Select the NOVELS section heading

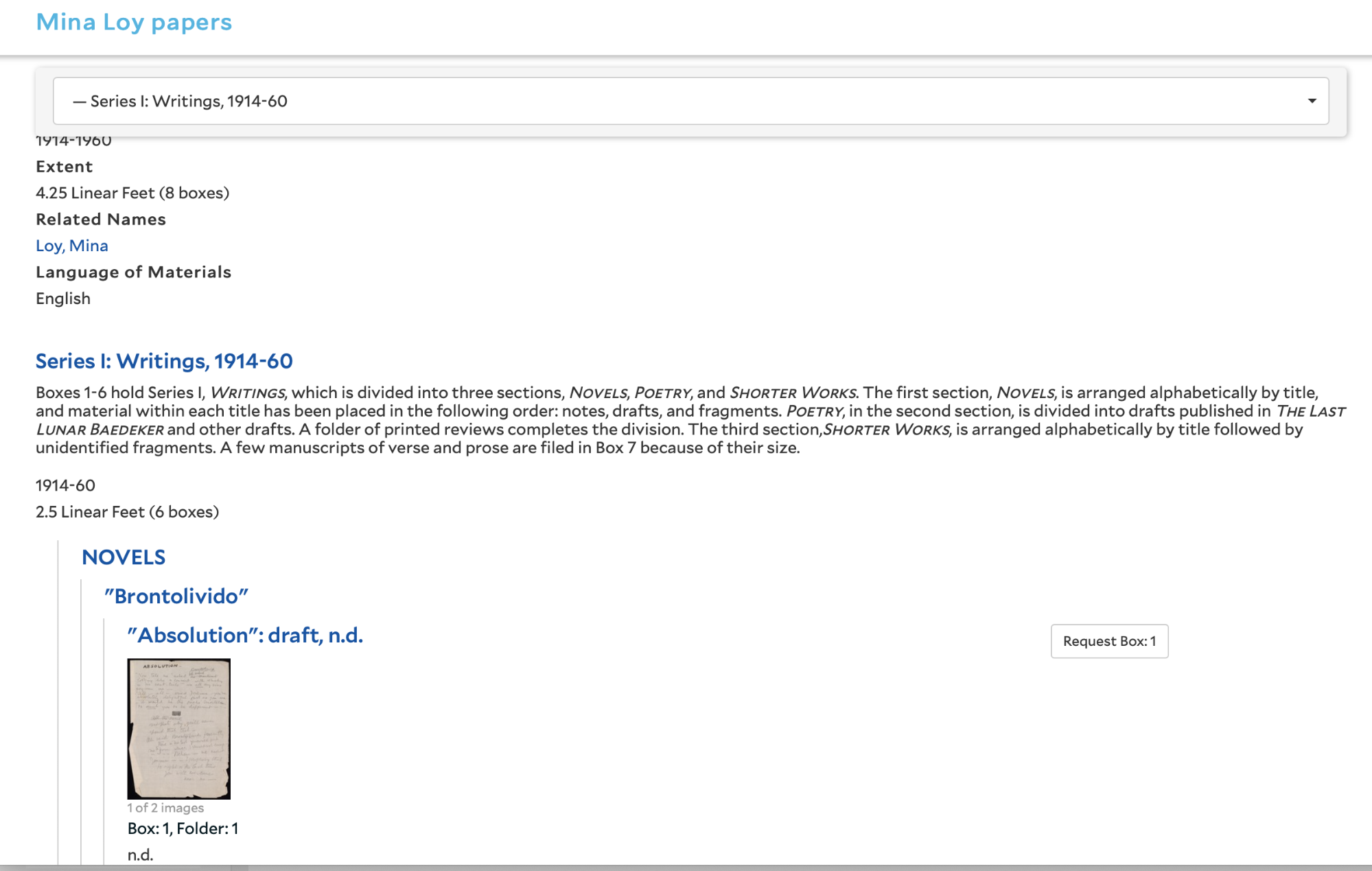124,557
